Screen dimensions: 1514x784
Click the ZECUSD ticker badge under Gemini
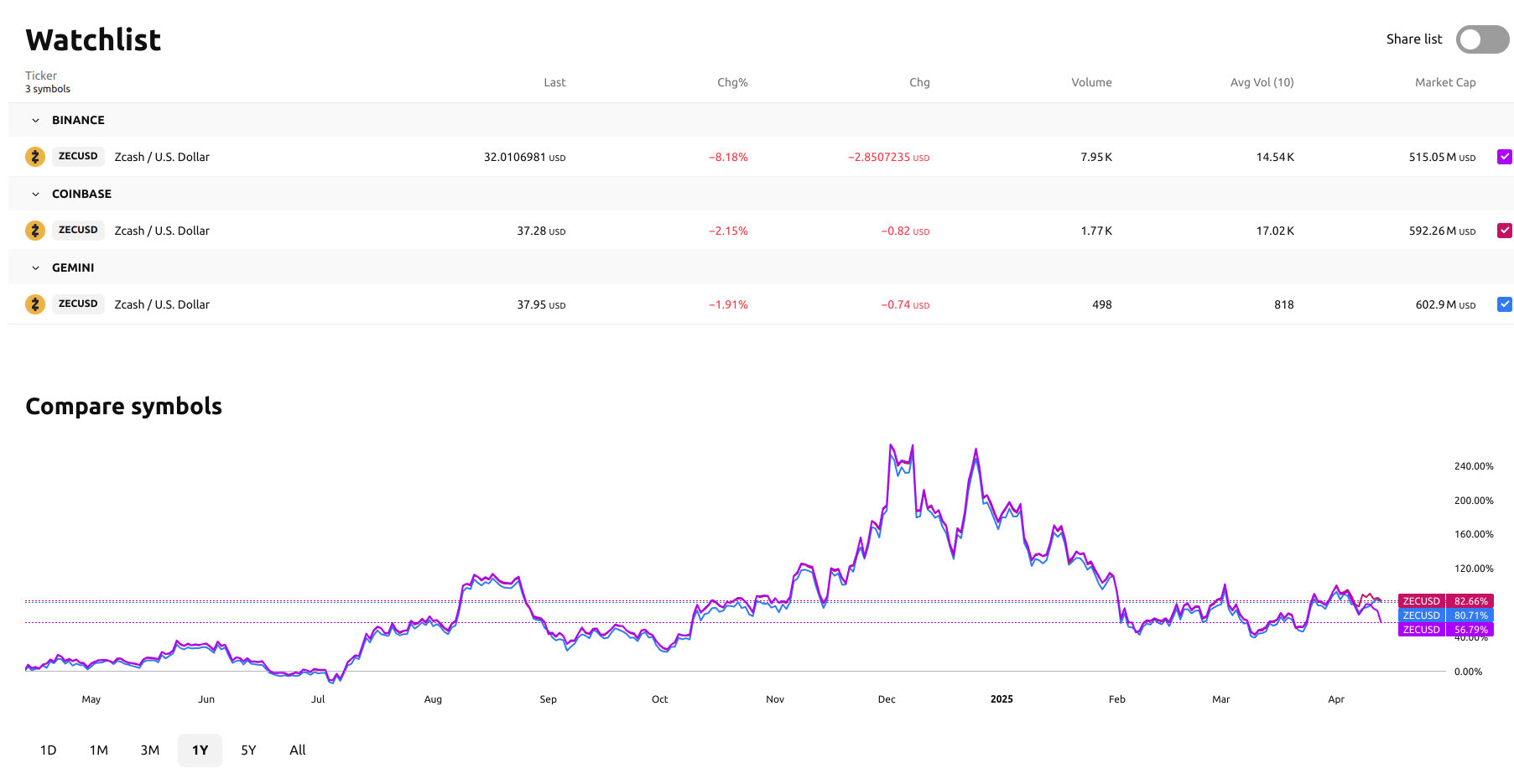(x=78, y=304)
